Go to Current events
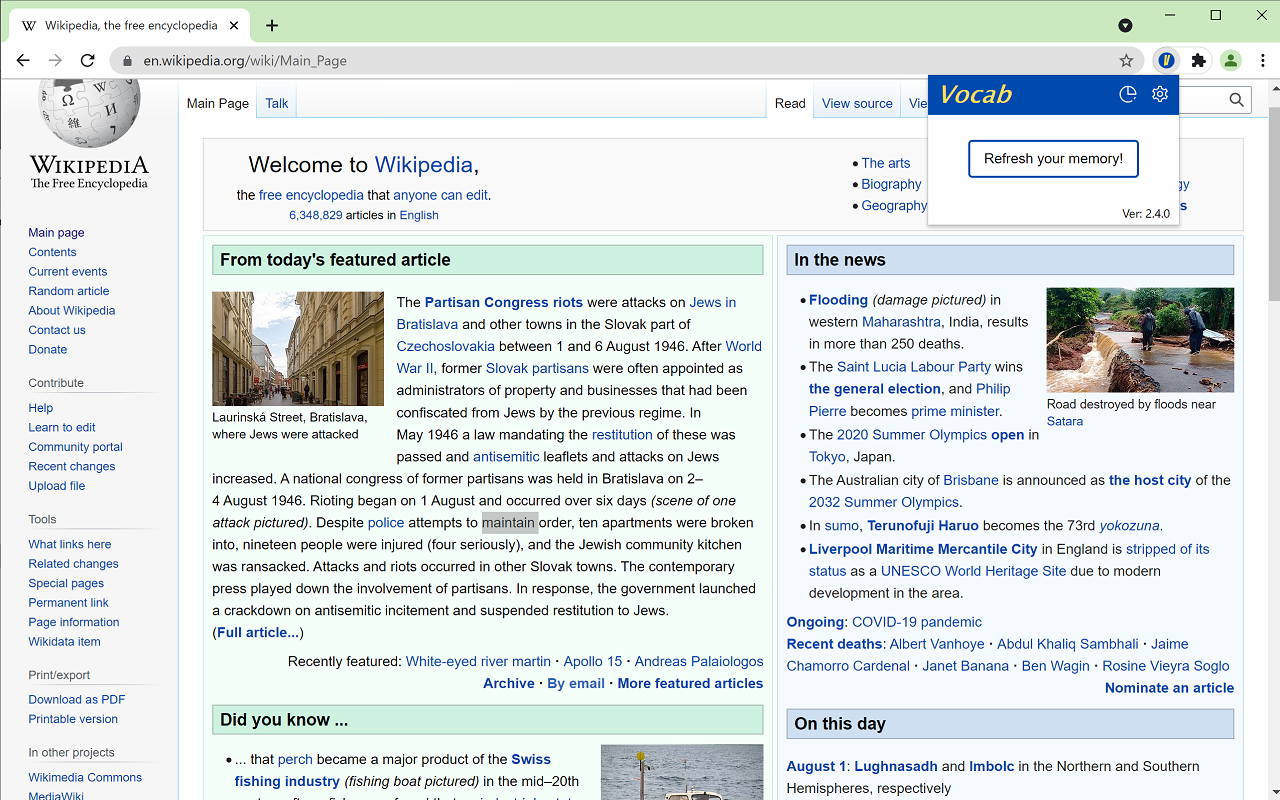Screen dimensions: 1280x800 coord(68,272)
